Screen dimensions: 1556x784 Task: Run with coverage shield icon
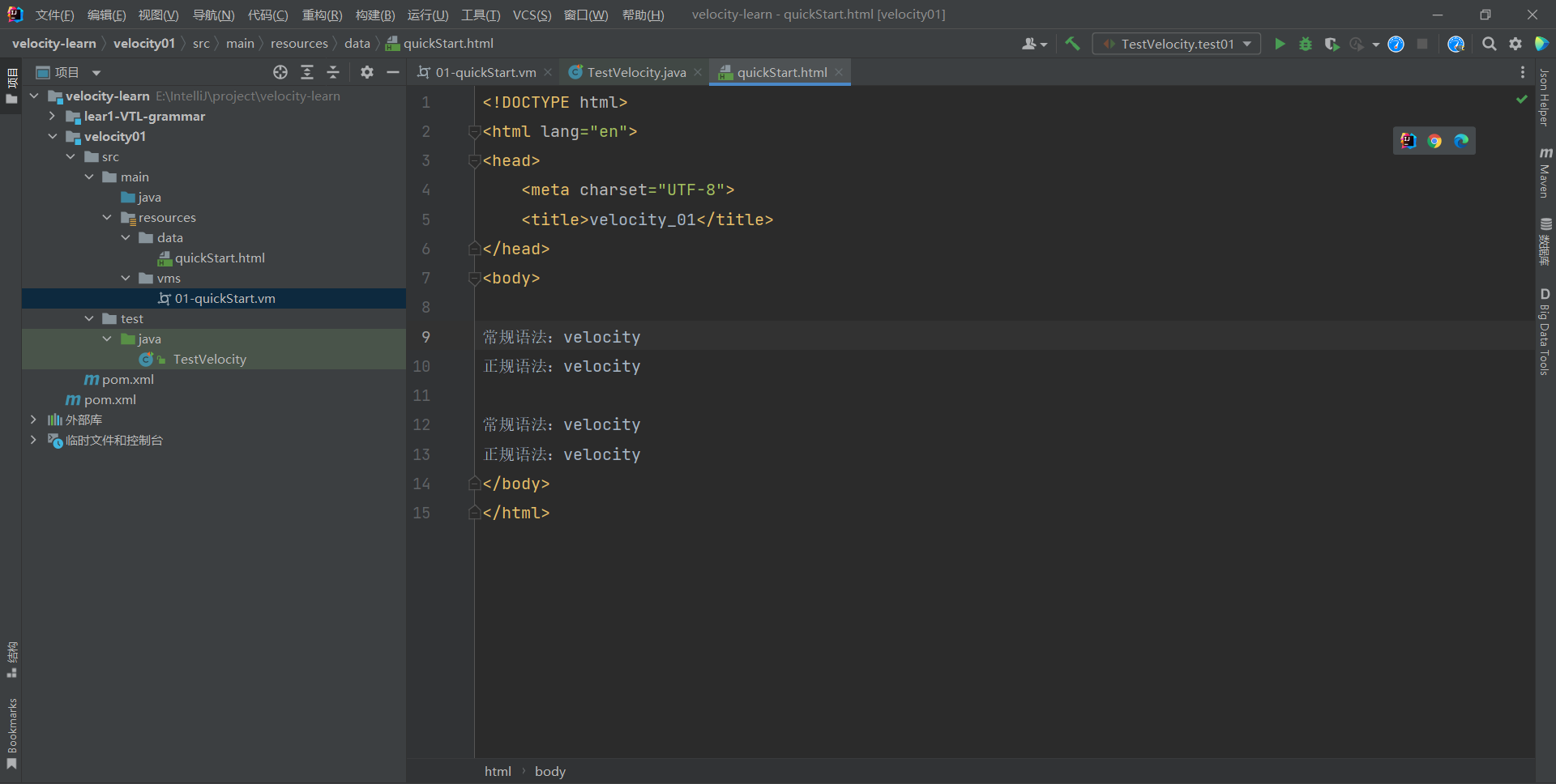(1332, 44)
